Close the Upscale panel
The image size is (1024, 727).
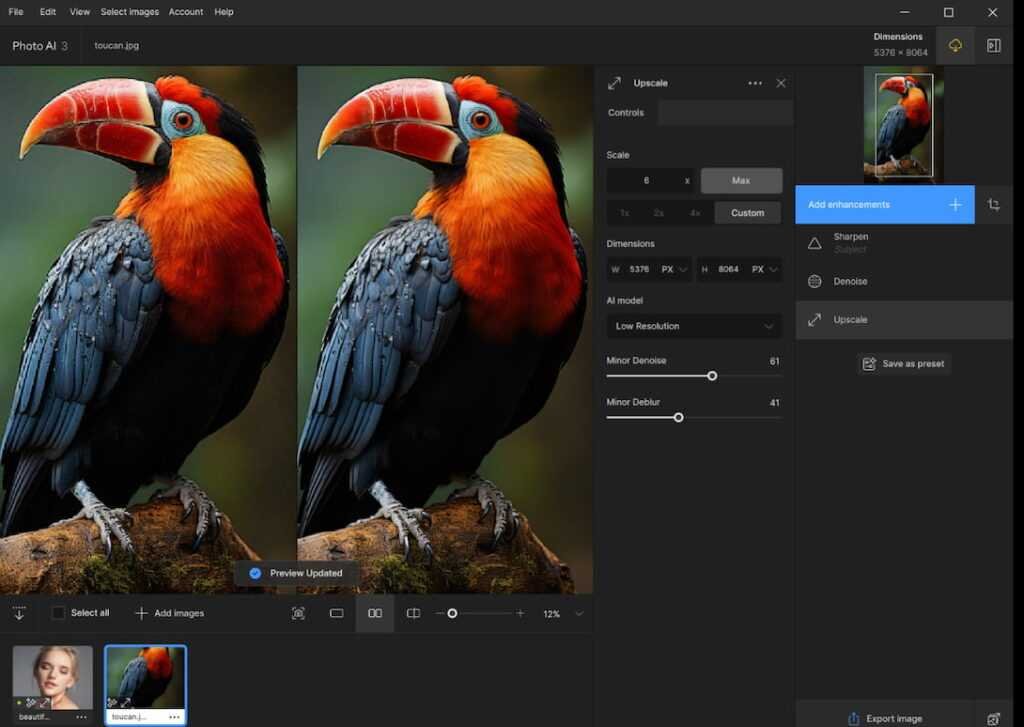[x=781, y=83]
